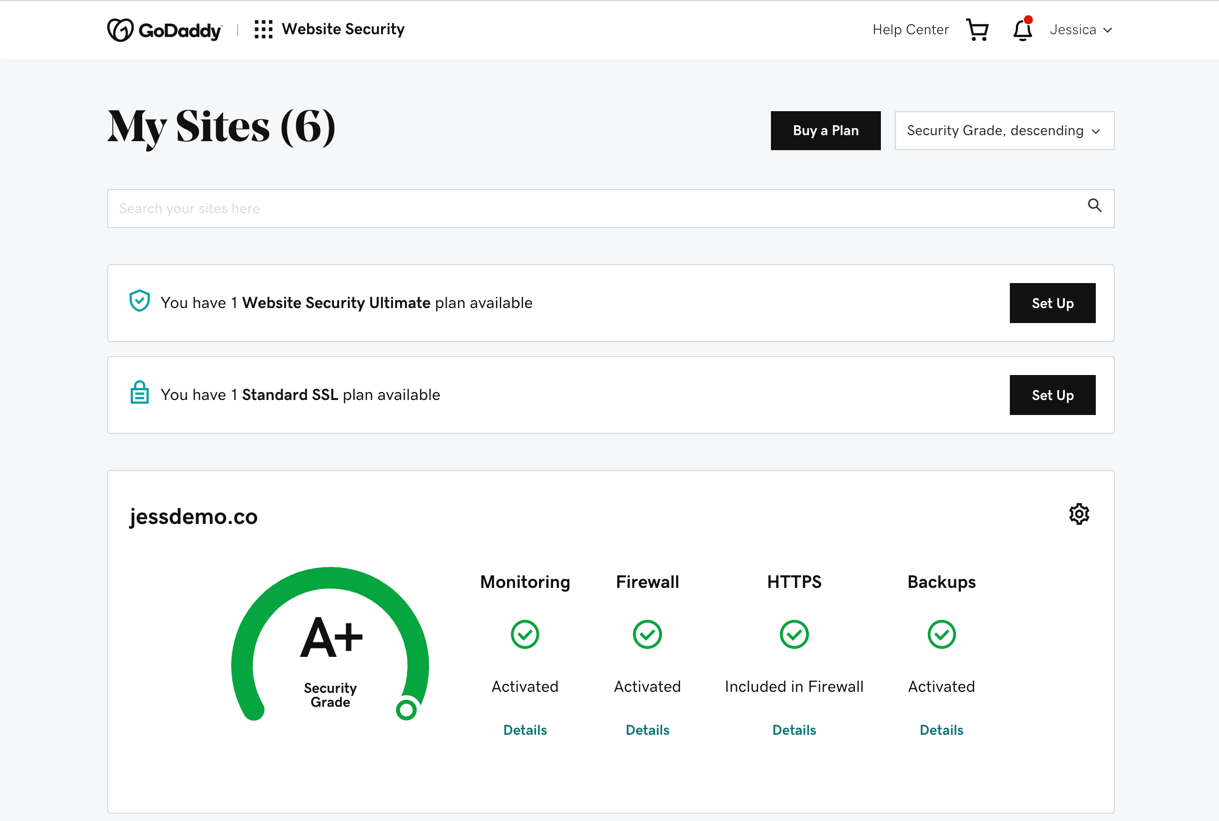Viewport: 1219px width, 821px height.
Task: Open settings gear for jessdemo.co
Action: pyautogui.click(x=1079, y=513)
